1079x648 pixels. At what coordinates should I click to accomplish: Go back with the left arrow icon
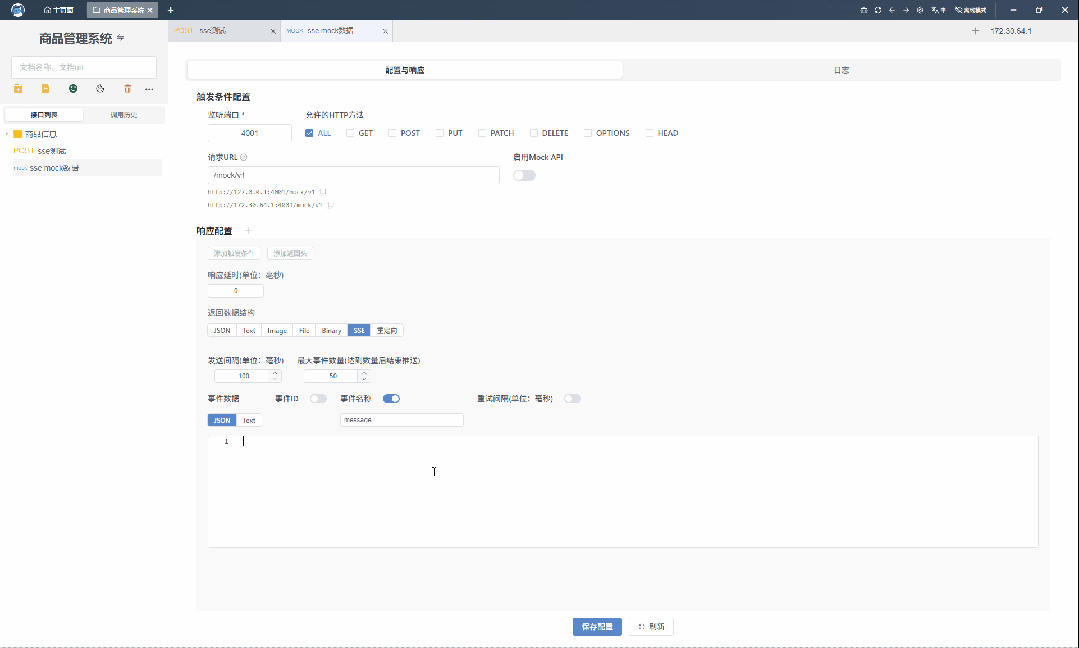click(892, 10)
